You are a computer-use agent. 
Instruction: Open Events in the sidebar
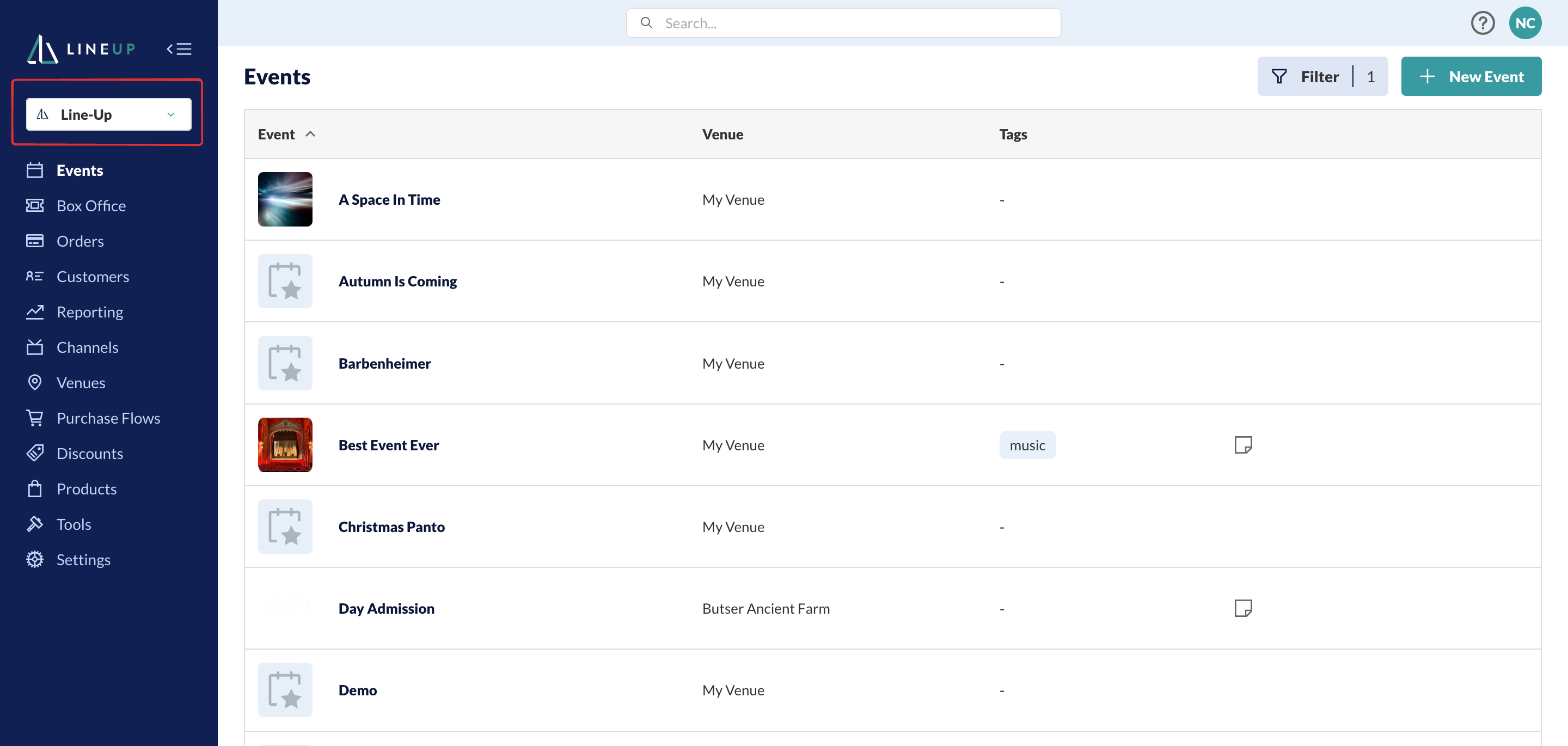click(x=79, y=170)
